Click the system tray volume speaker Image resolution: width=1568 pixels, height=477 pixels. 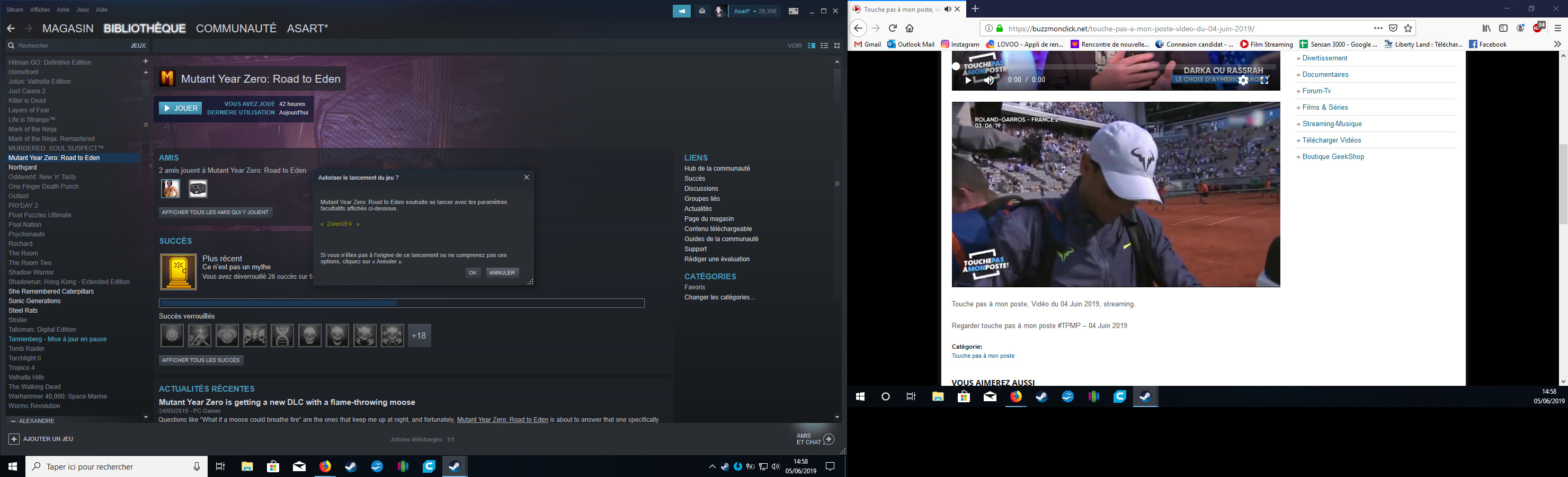[x=776, y=466]
